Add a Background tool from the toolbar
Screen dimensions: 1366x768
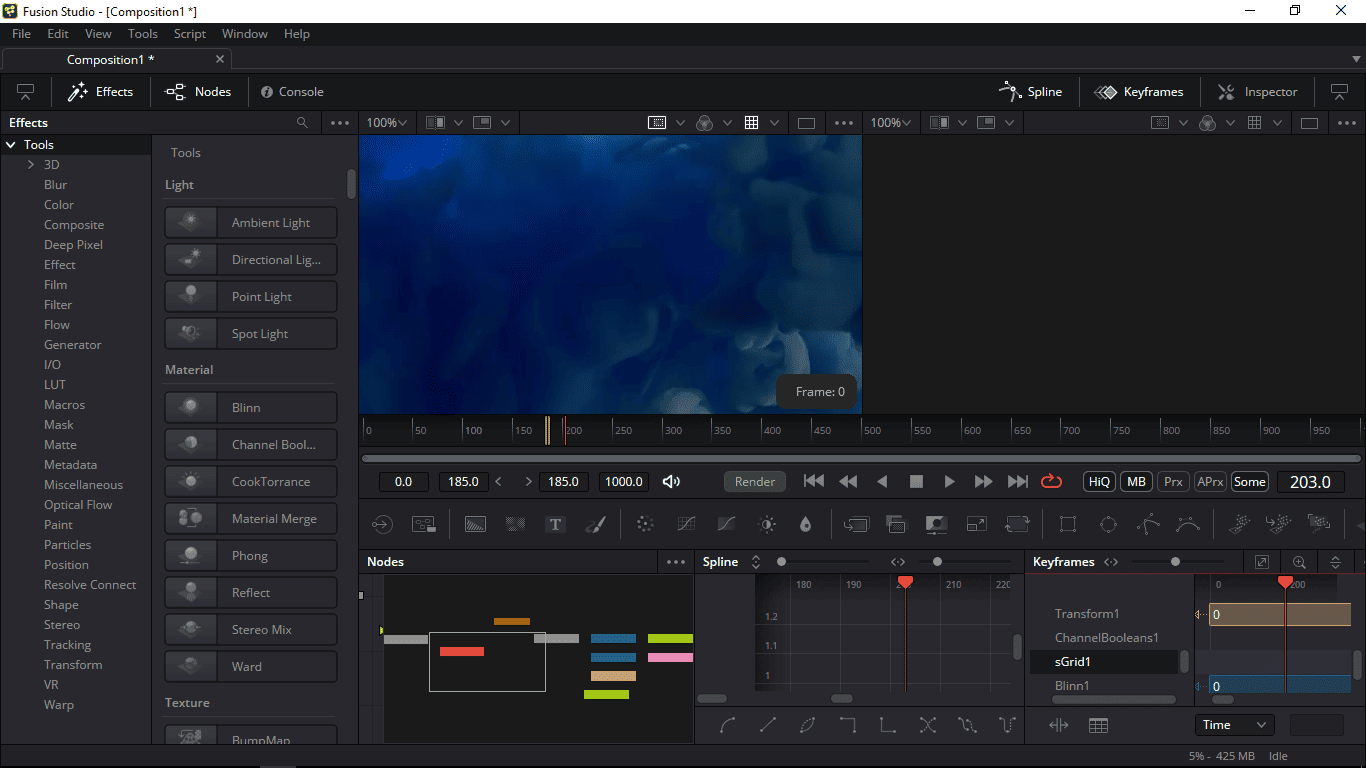point(475,524)
